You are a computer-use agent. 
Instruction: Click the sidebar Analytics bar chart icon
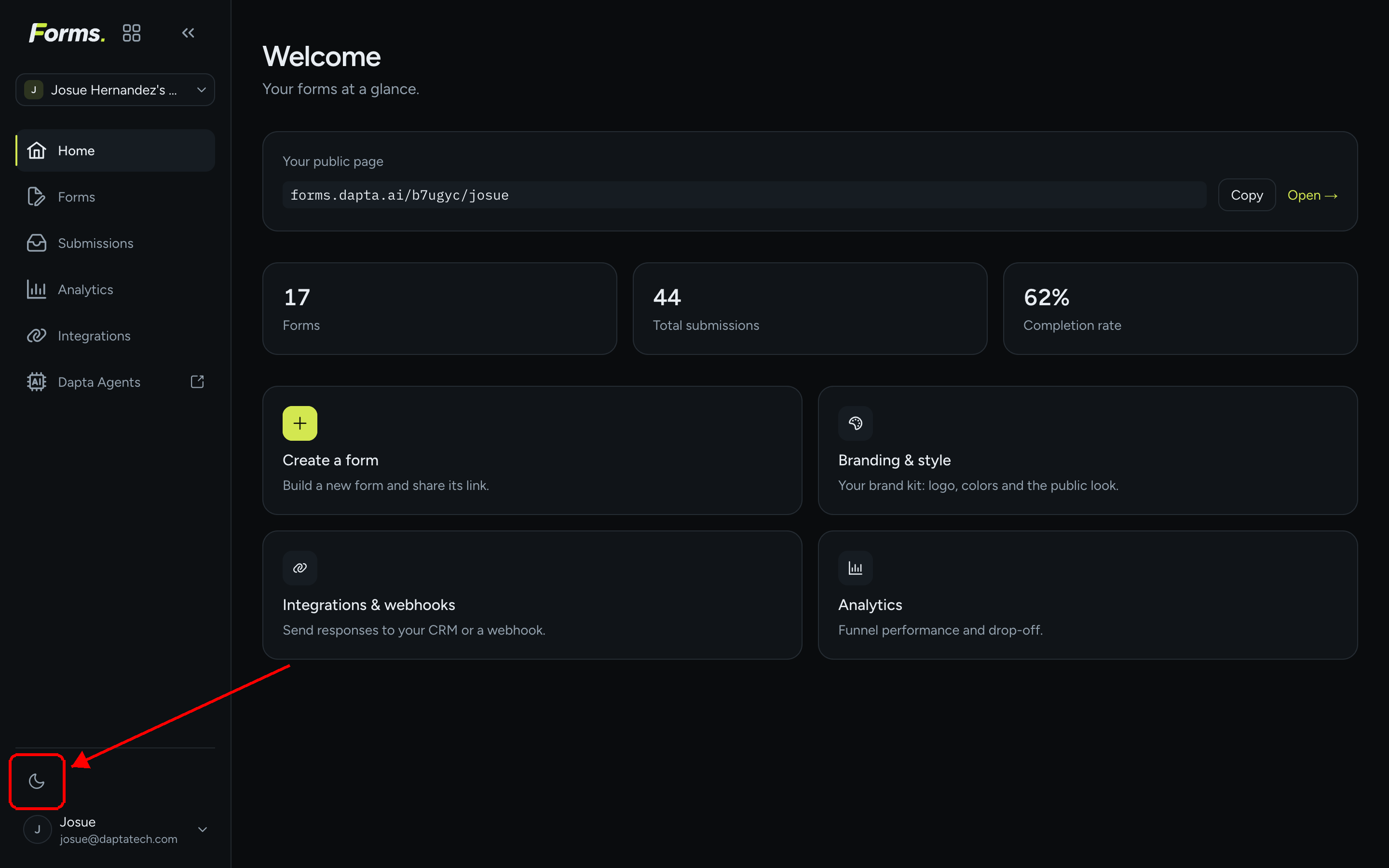tap(37, 289)
